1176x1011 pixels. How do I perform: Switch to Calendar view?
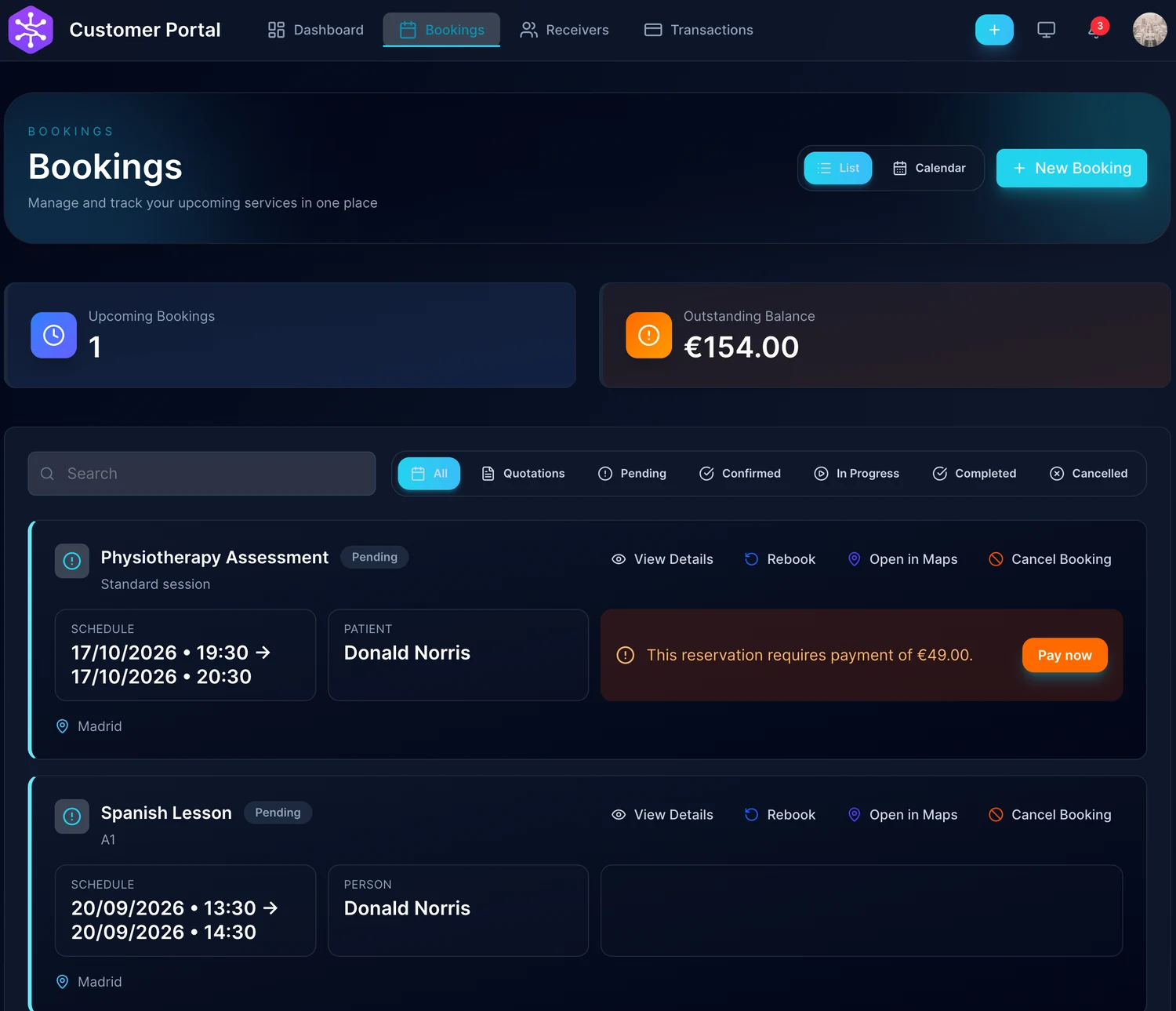[x=929, y=168]
